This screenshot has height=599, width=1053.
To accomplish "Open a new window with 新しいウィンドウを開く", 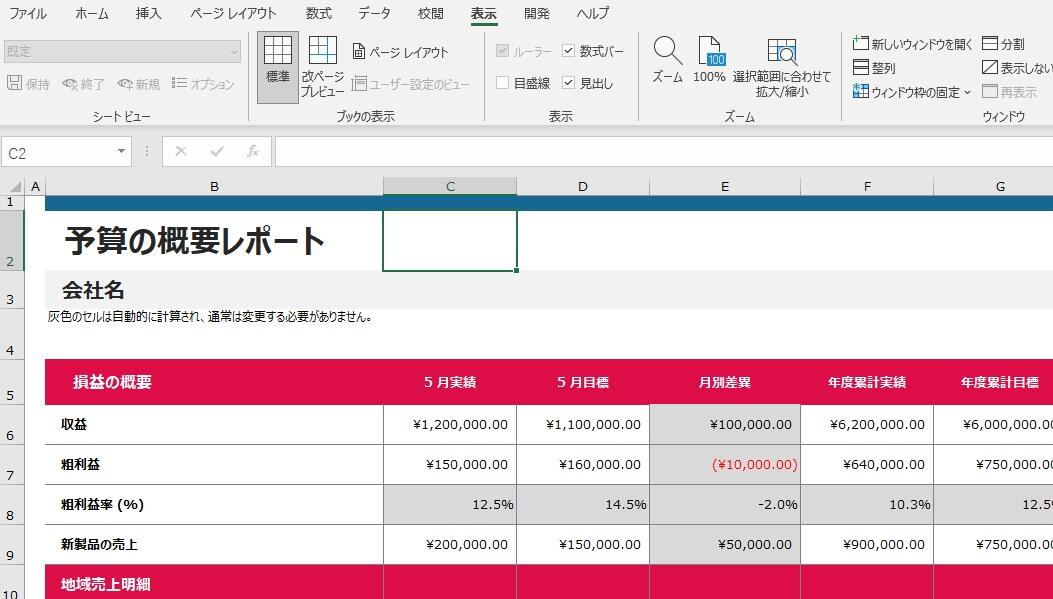I will (x=913, y=44).
